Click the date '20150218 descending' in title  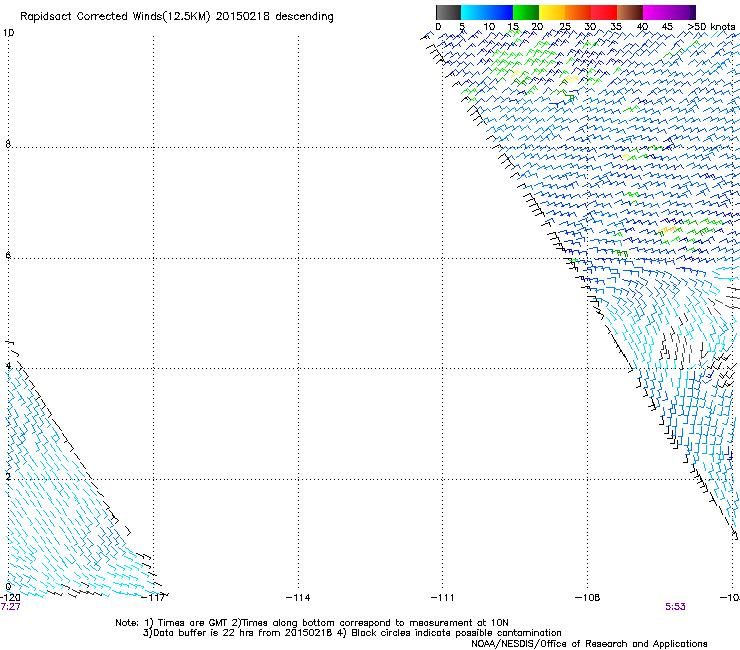click(x=275, y=17)
